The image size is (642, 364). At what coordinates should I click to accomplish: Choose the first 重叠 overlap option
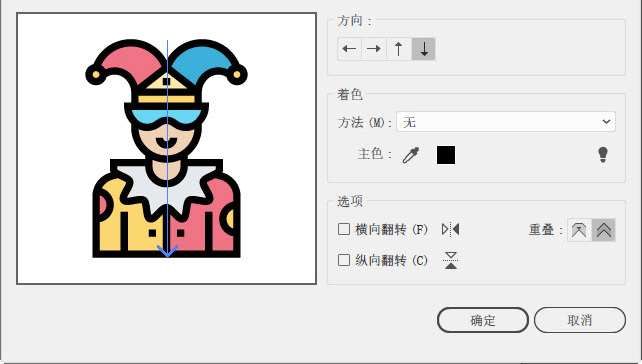pyautogui.click(x=579, y=230)
